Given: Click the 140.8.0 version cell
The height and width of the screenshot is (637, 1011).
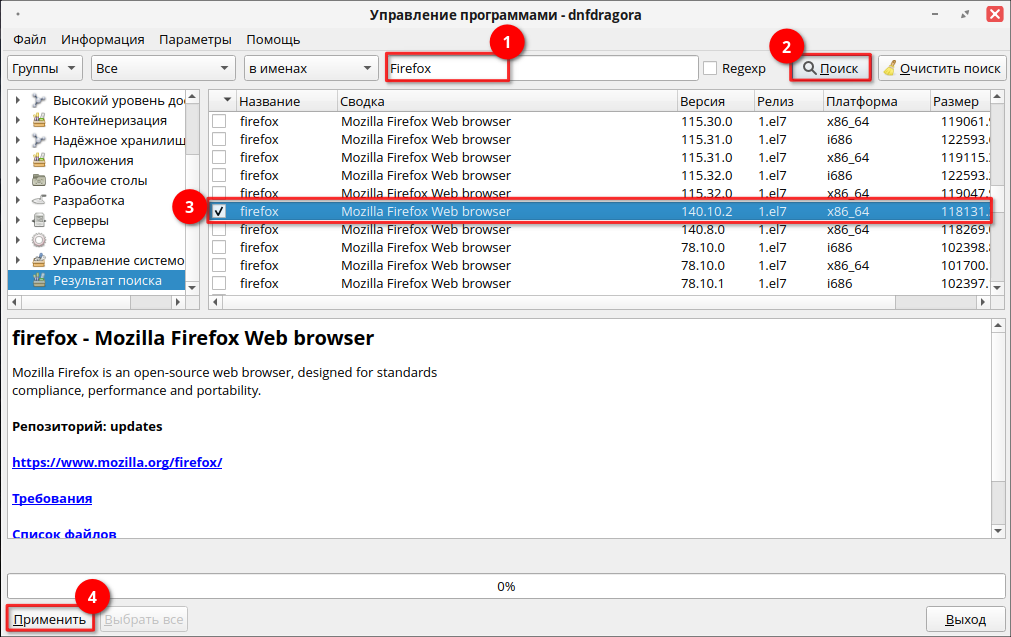Looking at the screenshot, I should (x=703, y=230).
